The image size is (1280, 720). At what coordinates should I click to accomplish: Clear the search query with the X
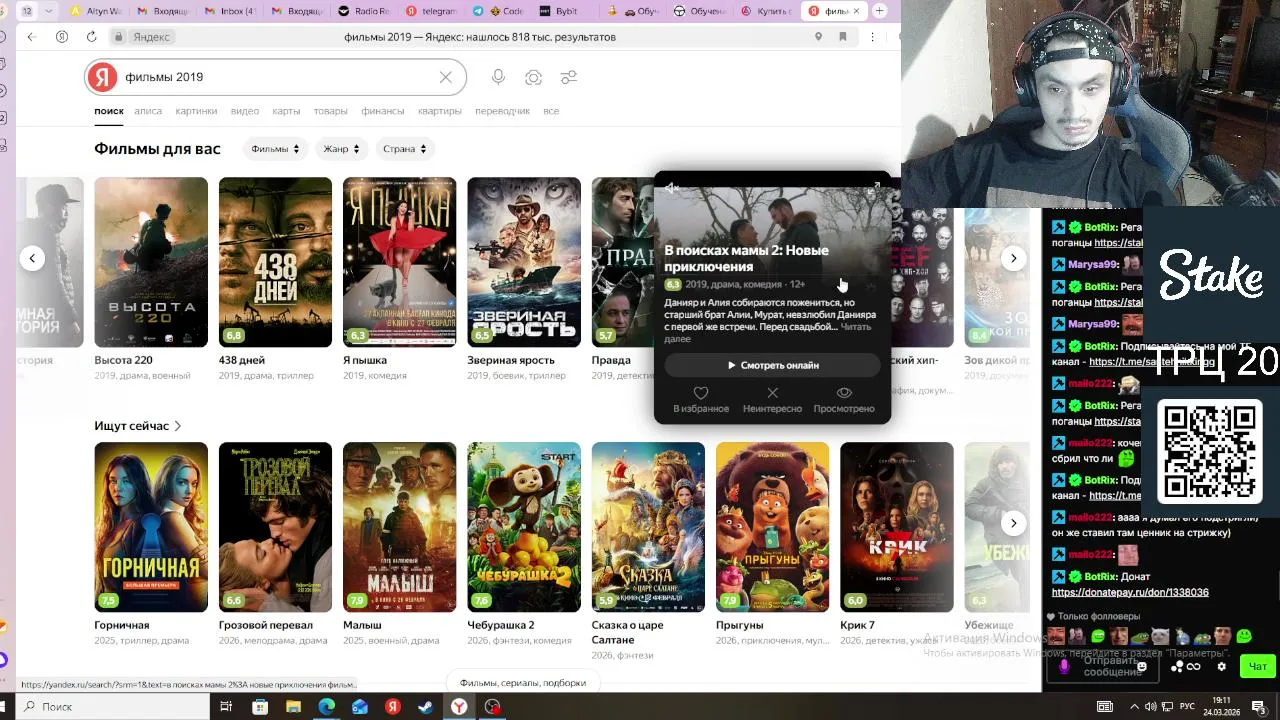[x=446, y=77]
